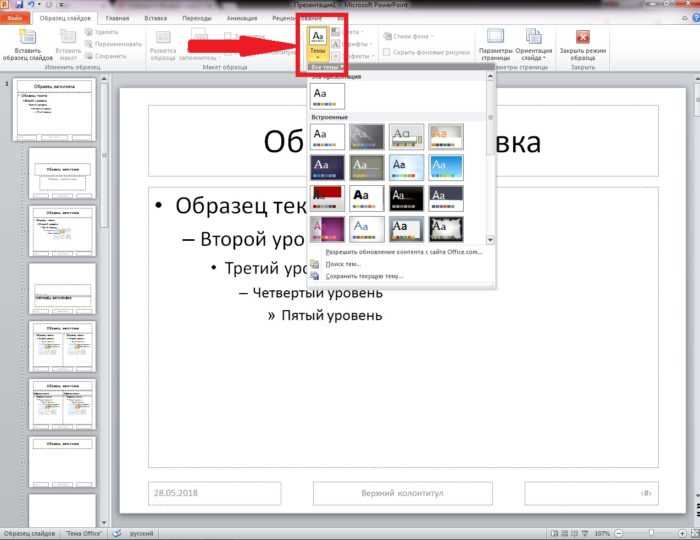Switch to Transitions tab
Screen dimensions: 700x540
[x=197, y=18]
